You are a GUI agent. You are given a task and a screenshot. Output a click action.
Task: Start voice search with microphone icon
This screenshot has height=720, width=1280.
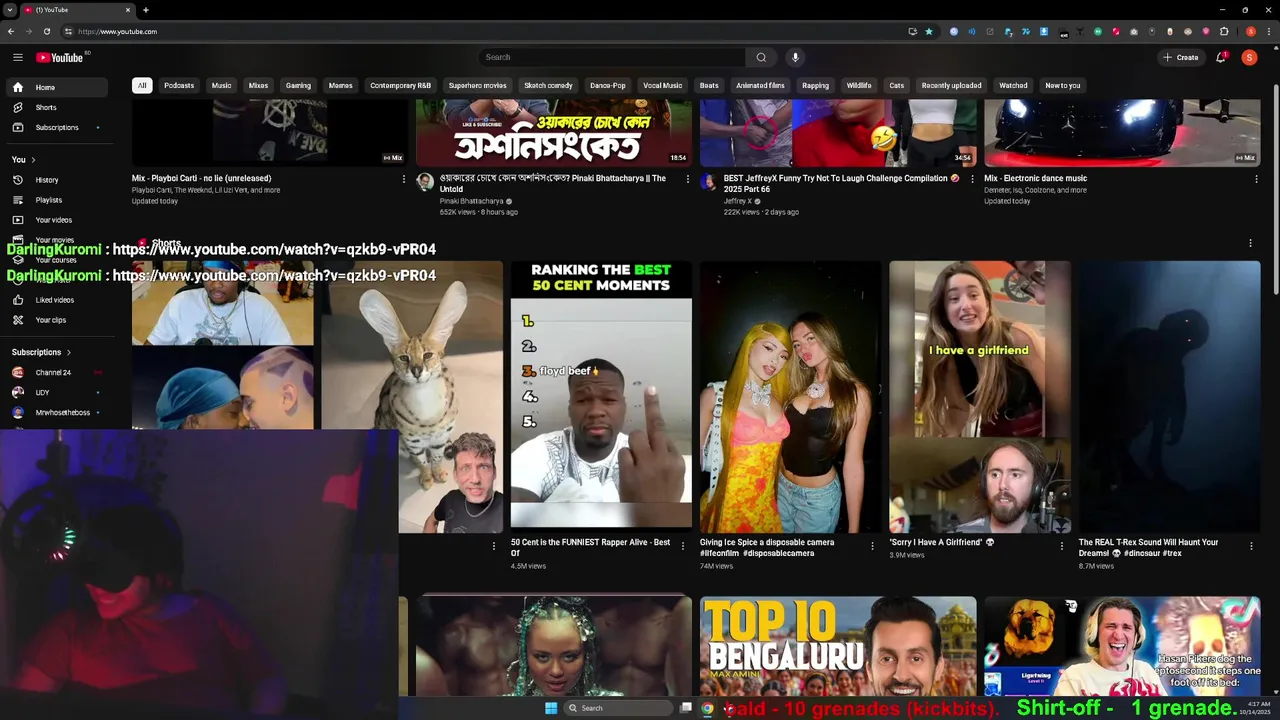[x=796, y=57]
